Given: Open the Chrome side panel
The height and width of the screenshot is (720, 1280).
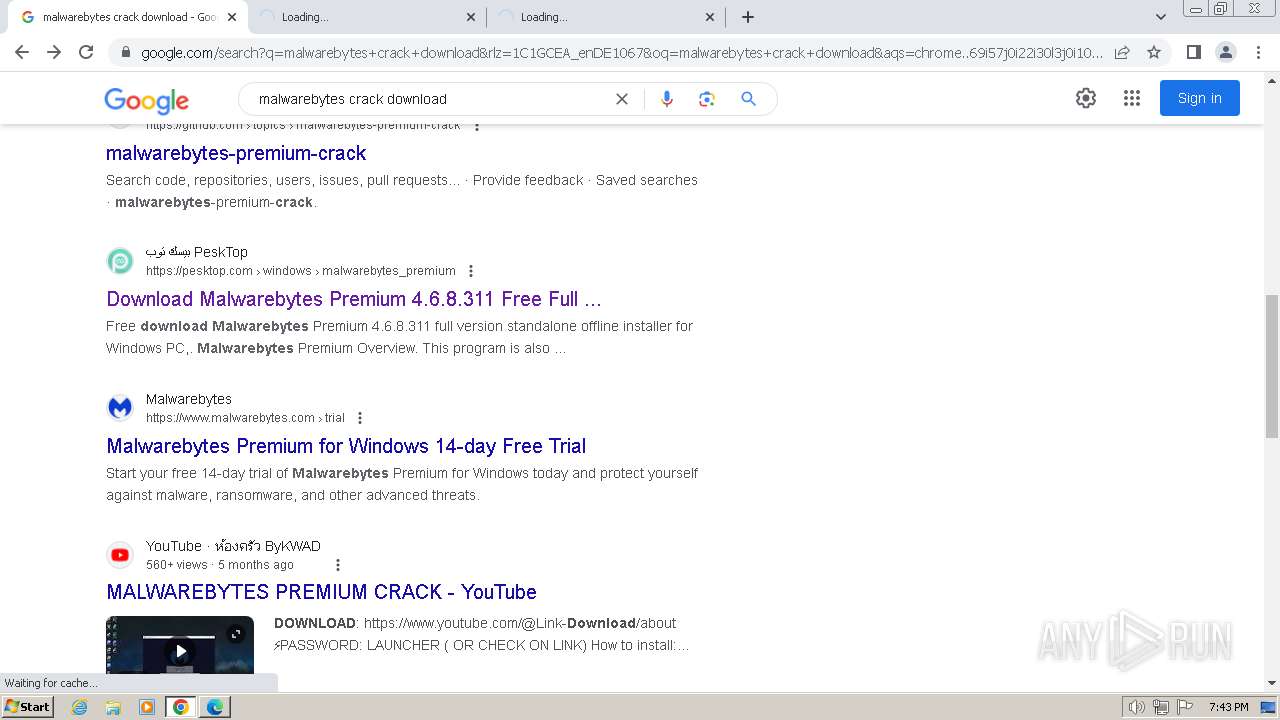Looking at the screenshot, I should click(x=1193, y=52).
